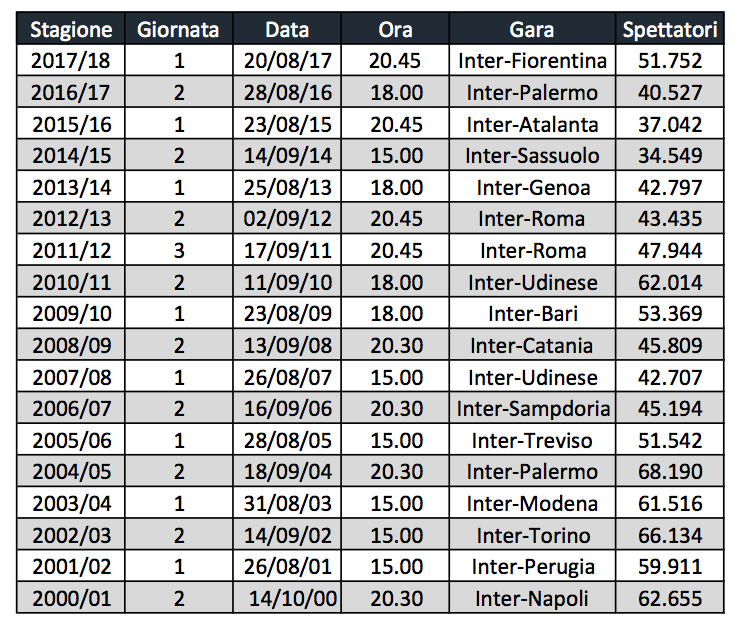Click the Gara column header
Screen dimensions: 737x624
(532, 30)
